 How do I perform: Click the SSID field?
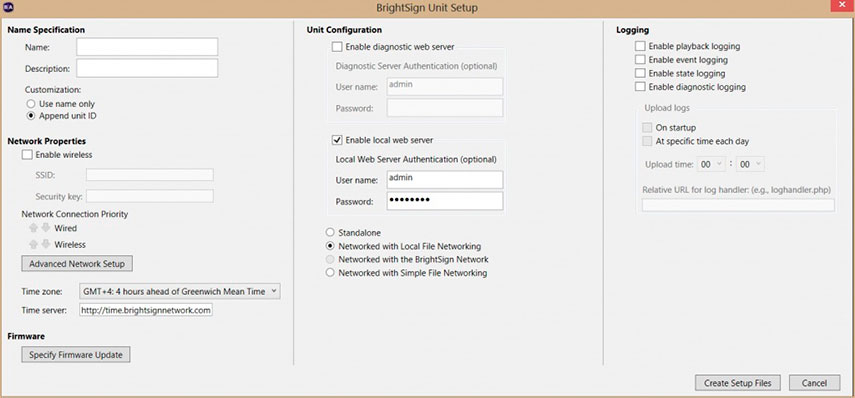pyautogui.click(x=150, y=175)
